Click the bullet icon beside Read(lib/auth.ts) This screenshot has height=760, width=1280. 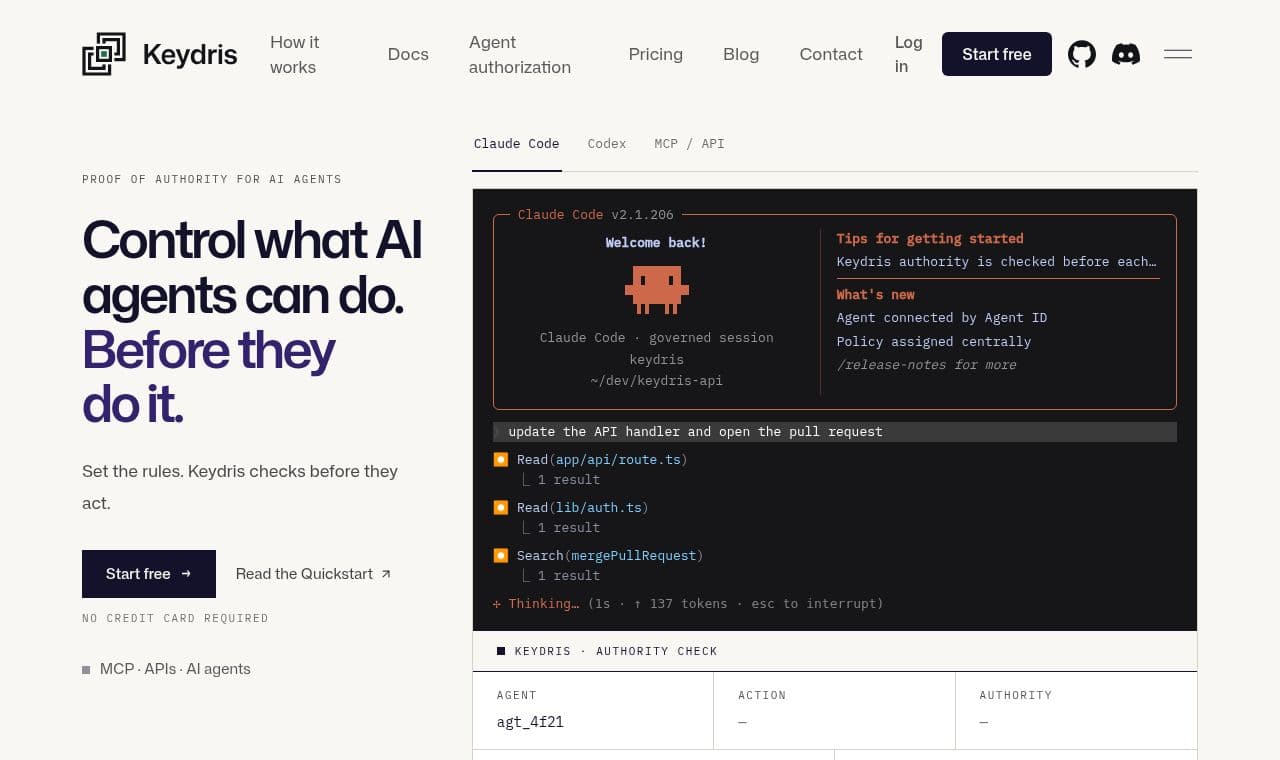(501, 508)
